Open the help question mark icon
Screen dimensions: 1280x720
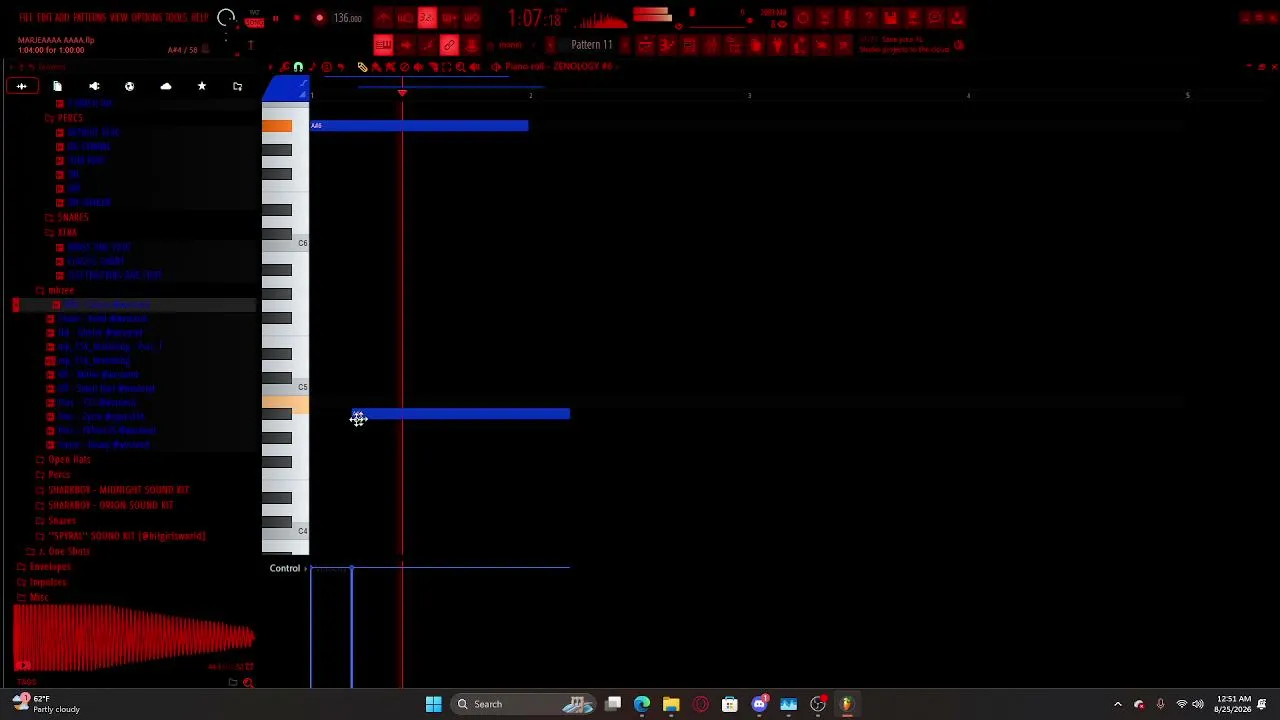868,18
